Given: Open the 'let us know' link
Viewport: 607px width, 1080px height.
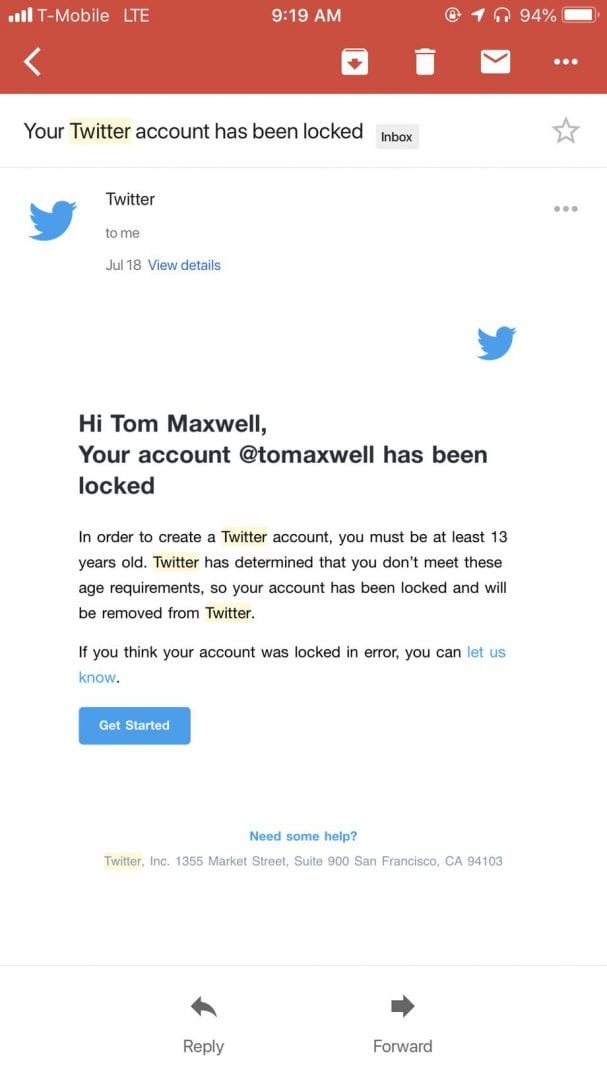Looking at the screenshot, I should pyautogui.click(x=292, y=665).
